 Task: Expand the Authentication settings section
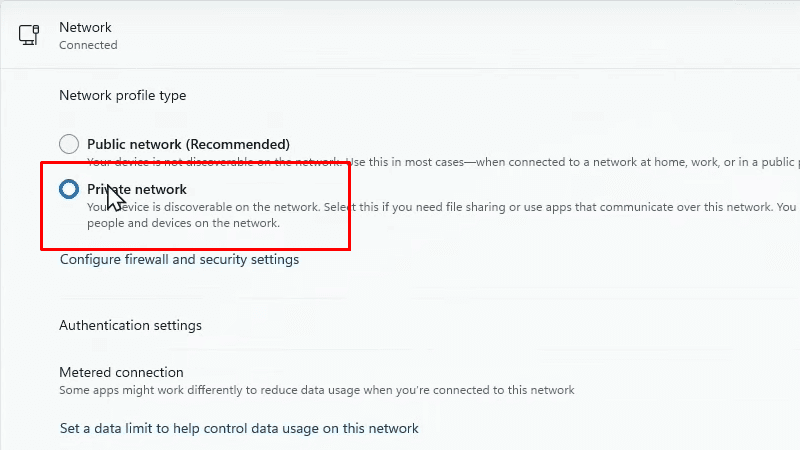(x=130, y=325)
